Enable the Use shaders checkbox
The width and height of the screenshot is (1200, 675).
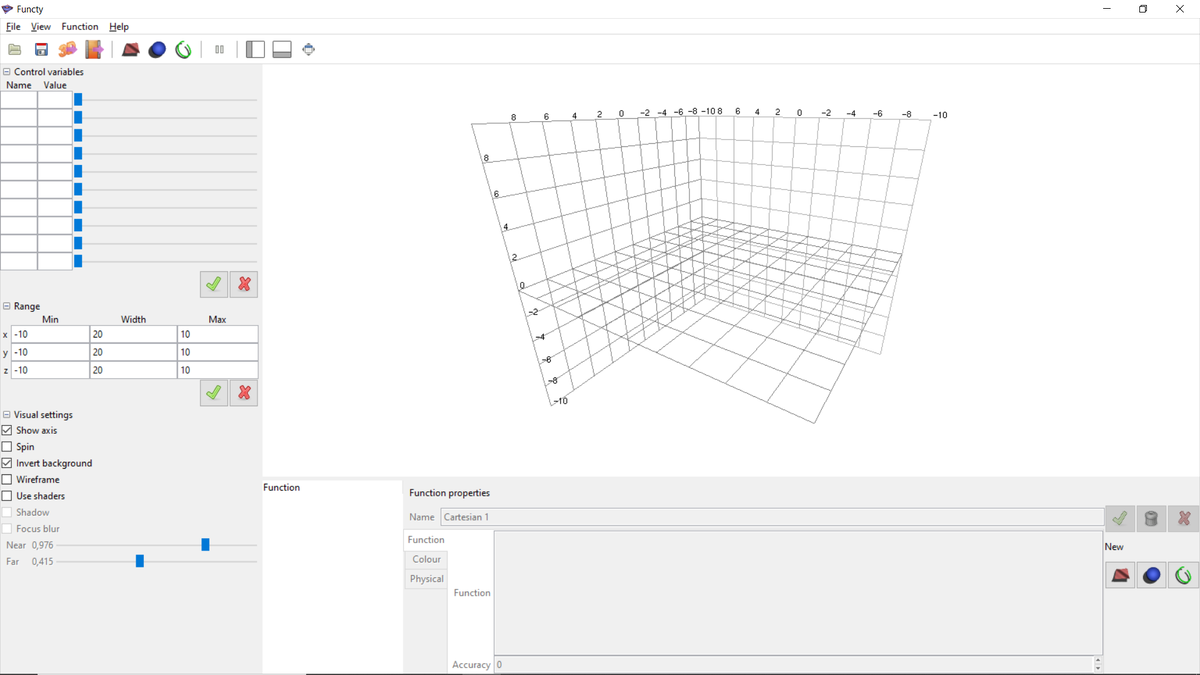point(8,496)
